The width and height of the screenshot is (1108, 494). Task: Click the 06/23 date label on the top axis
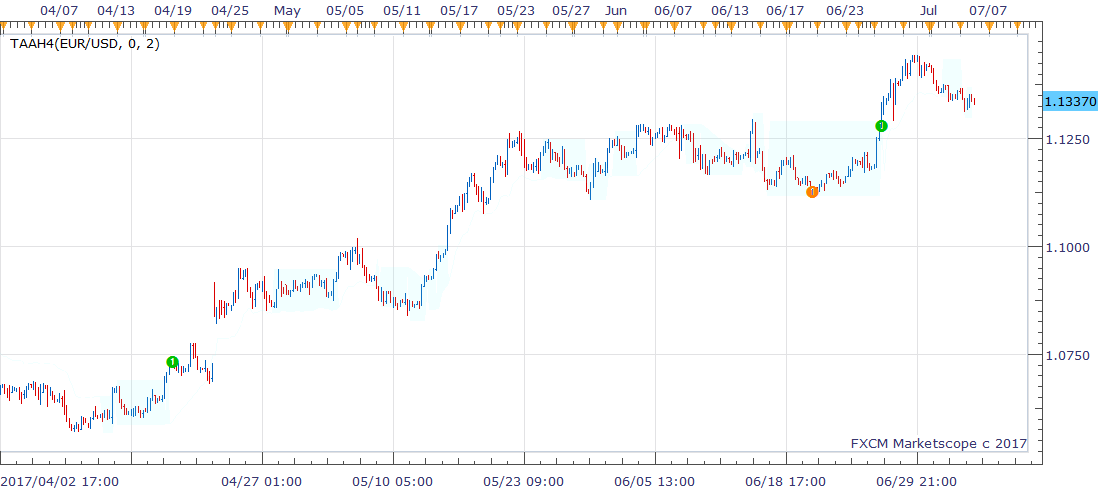844,11
